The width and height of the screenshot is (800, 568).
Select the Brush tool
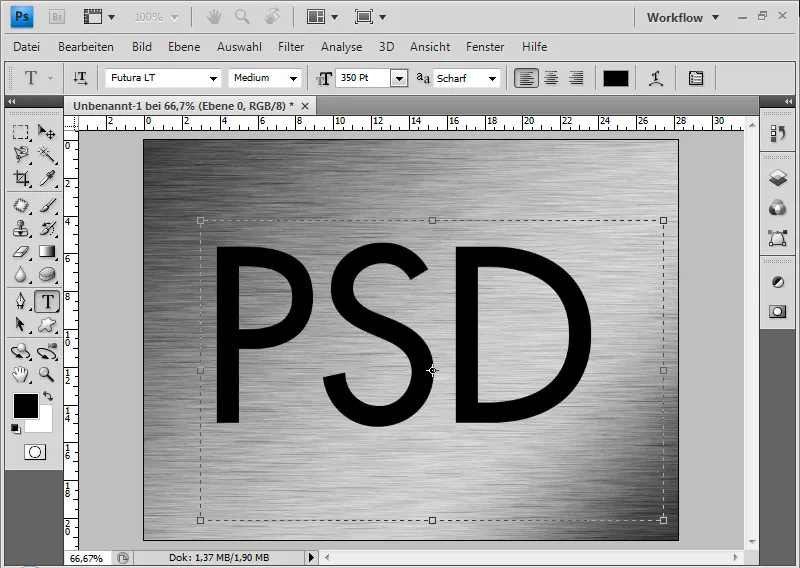tap(47, 205)
